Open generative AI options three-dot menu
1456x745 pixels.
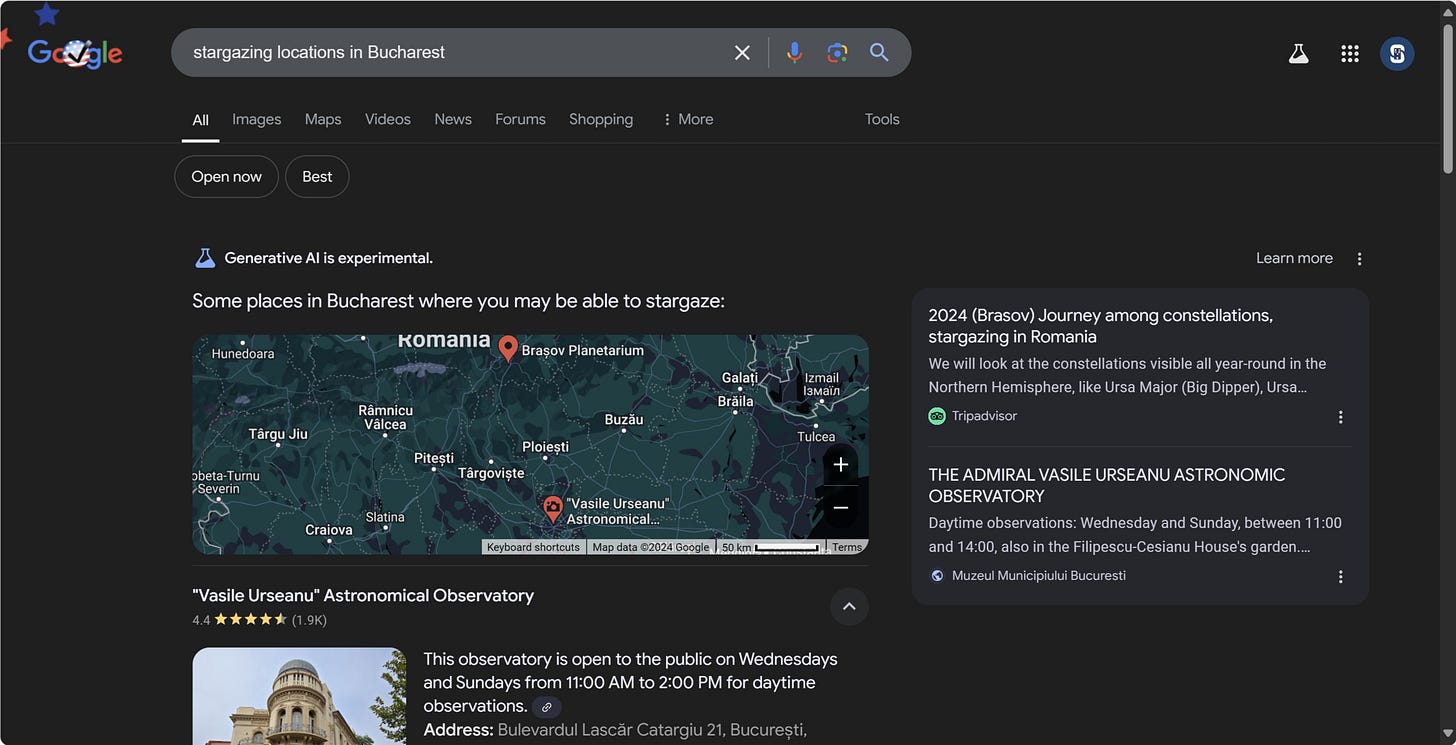tap(1359, 259)
